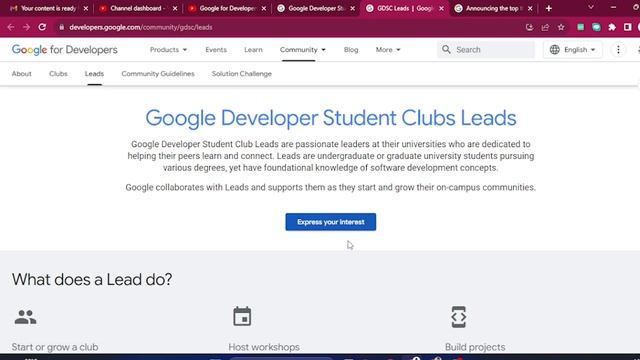640x360 pixels.
Task: Share this page via the share icon
Action: point(545,27)
